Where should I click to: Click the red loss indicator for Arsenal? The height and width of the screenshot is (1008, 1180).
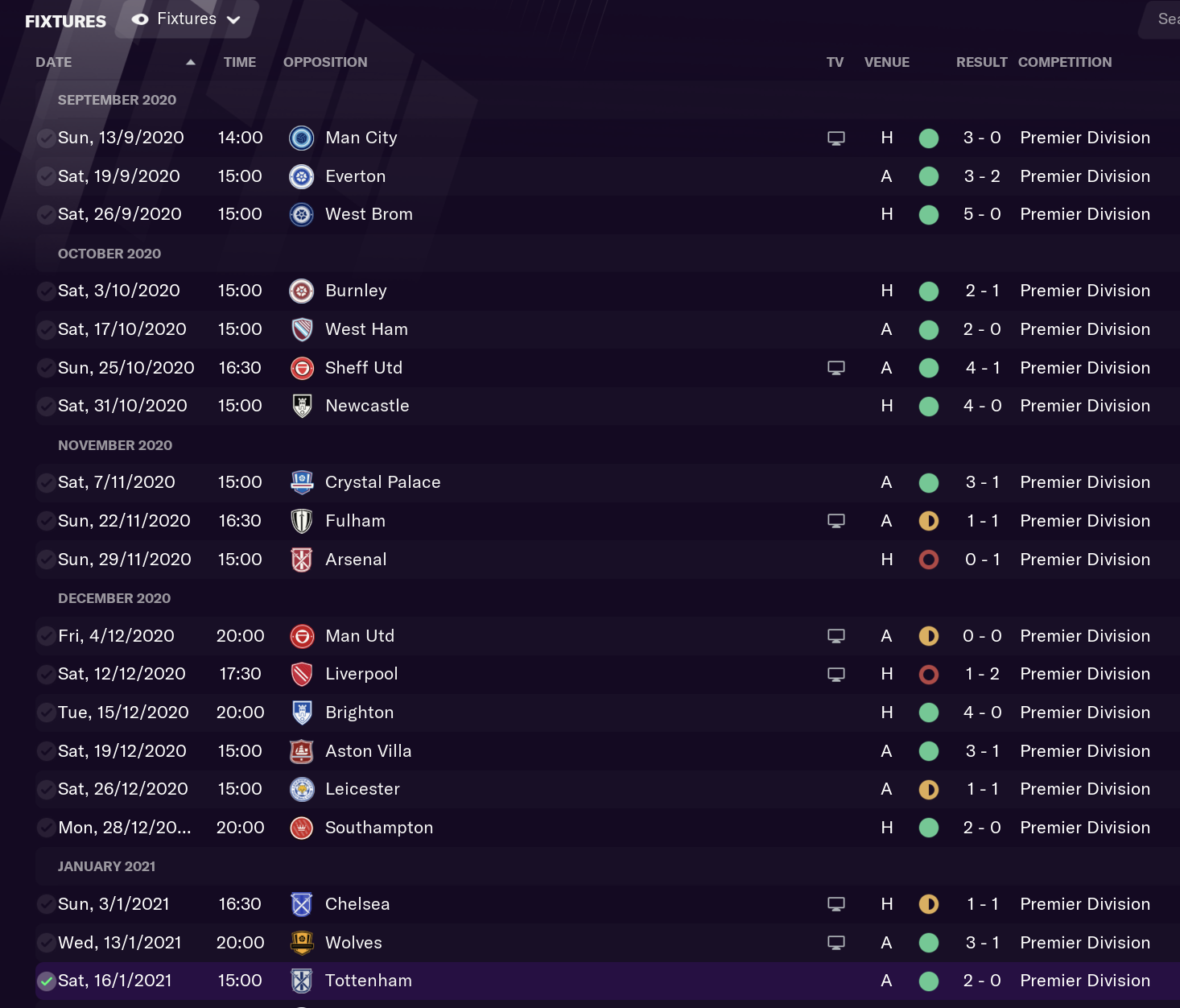pyautogui.click(x=929, y=560)
